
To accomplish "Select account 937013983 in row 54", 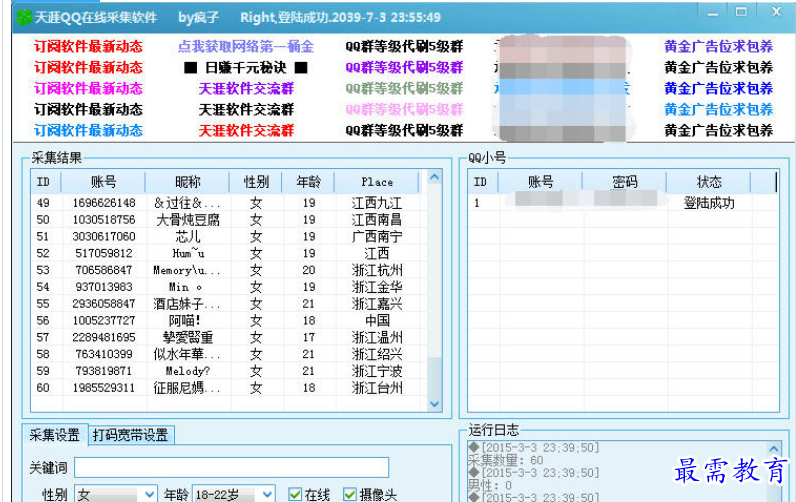I will point(104,287).
